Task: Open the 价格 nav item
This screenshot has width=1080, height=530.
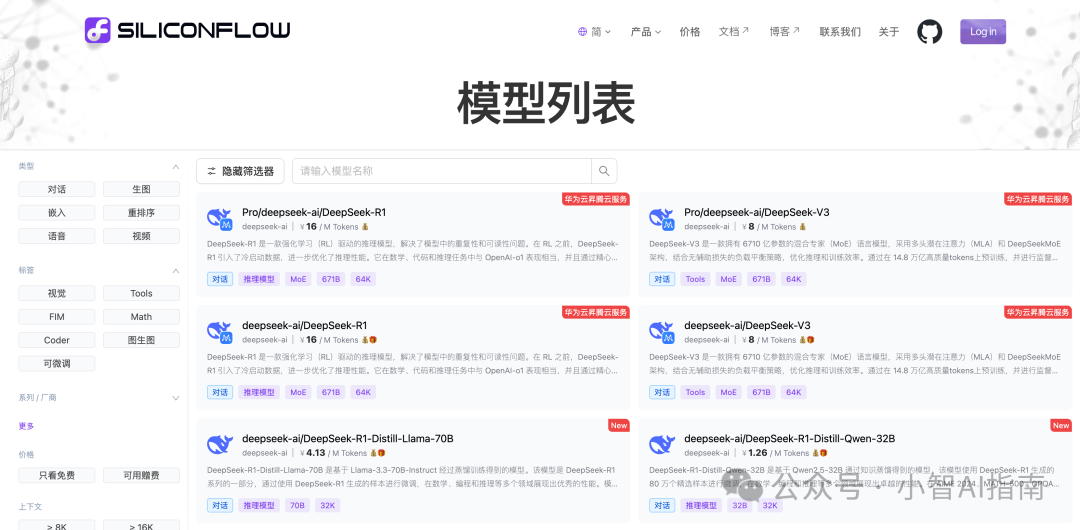Action: 689,32
